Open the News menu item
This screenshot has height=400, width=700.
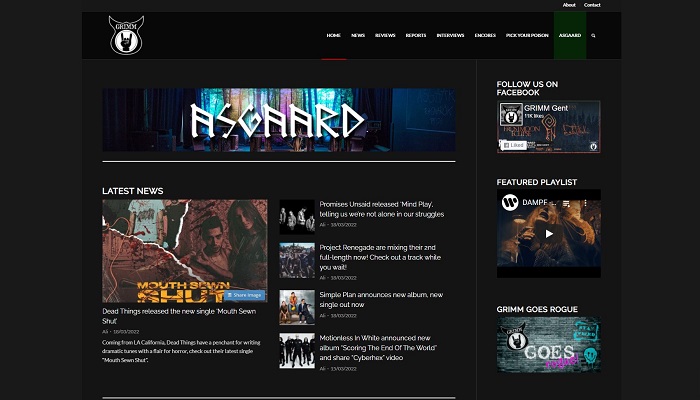coord(357,35)
